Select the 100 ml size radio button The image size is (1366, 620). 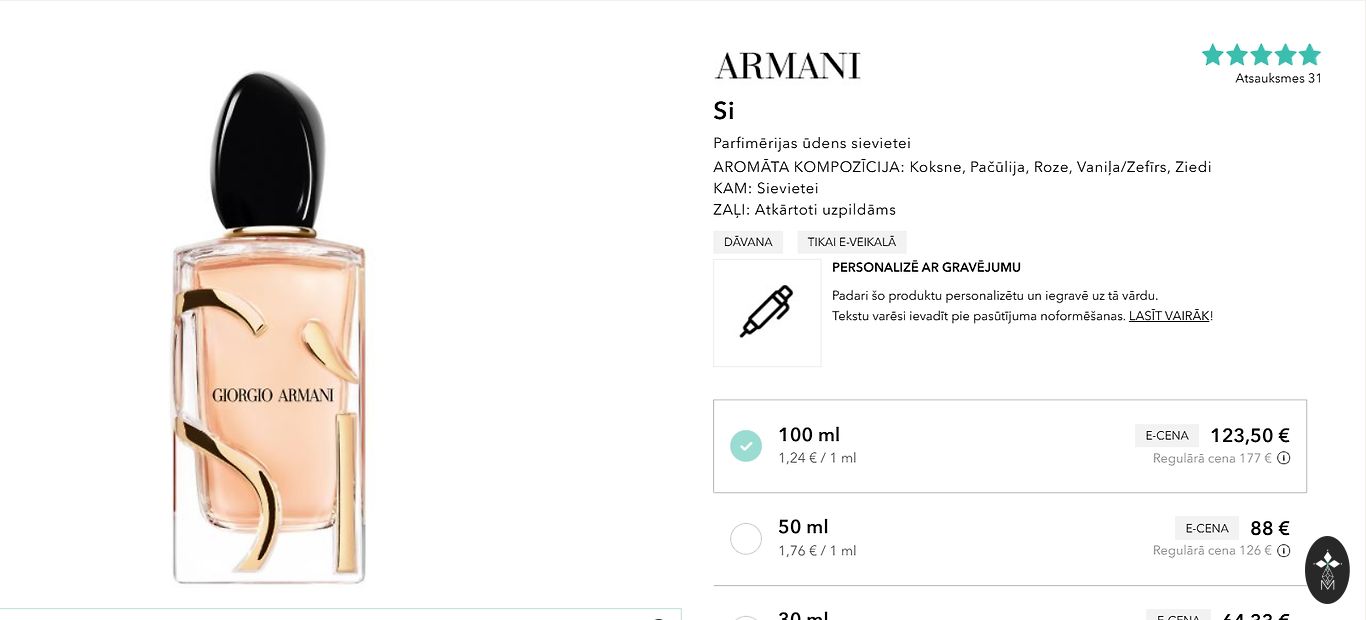[746, 446]
